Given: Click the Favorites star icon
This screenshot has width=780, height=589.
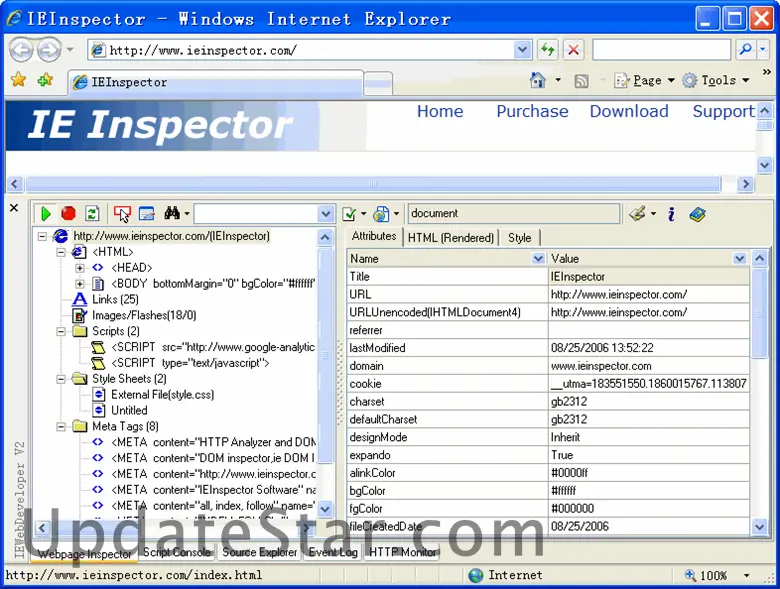Looking at the screenshot, I should (x=18, y=80).
